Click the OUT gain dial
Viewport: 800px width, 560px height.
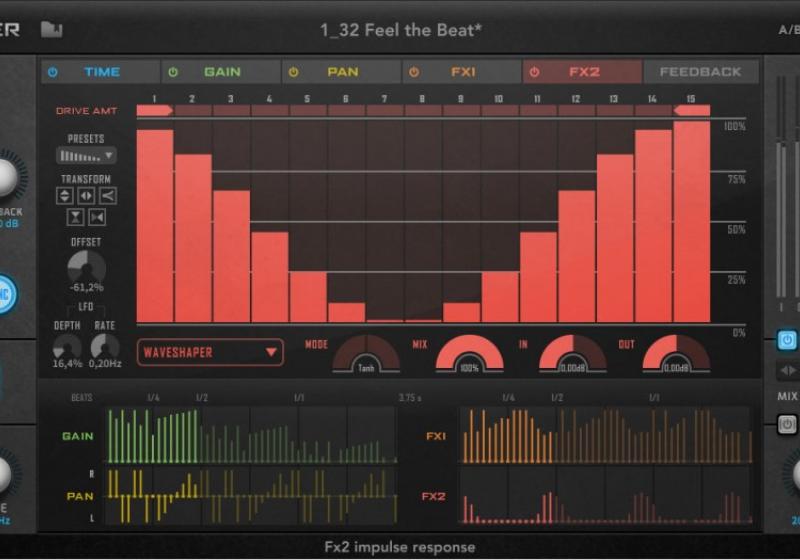coord(676,353)
